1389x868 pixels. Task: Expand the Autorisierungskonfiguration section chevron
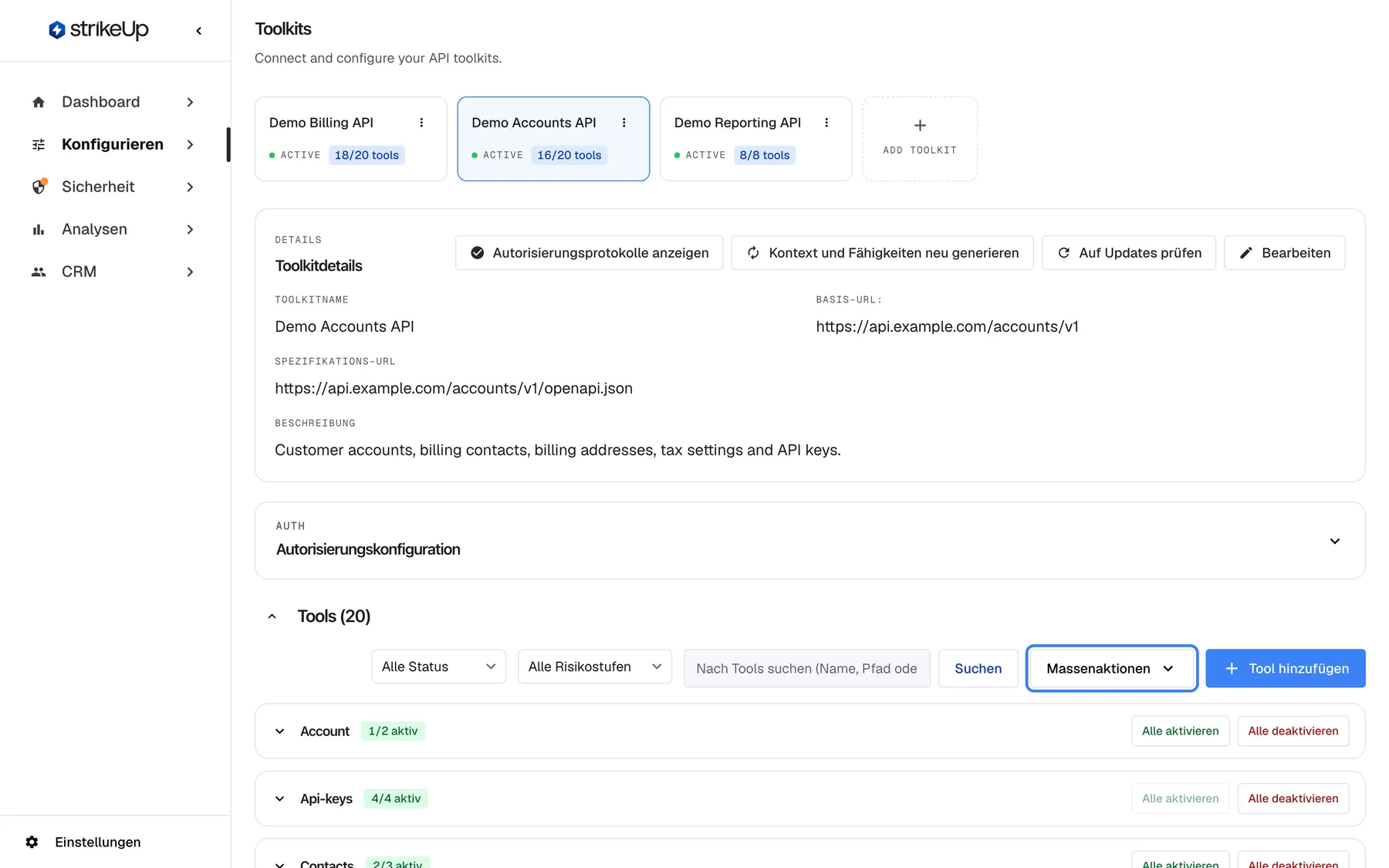tap(1335, 541)
